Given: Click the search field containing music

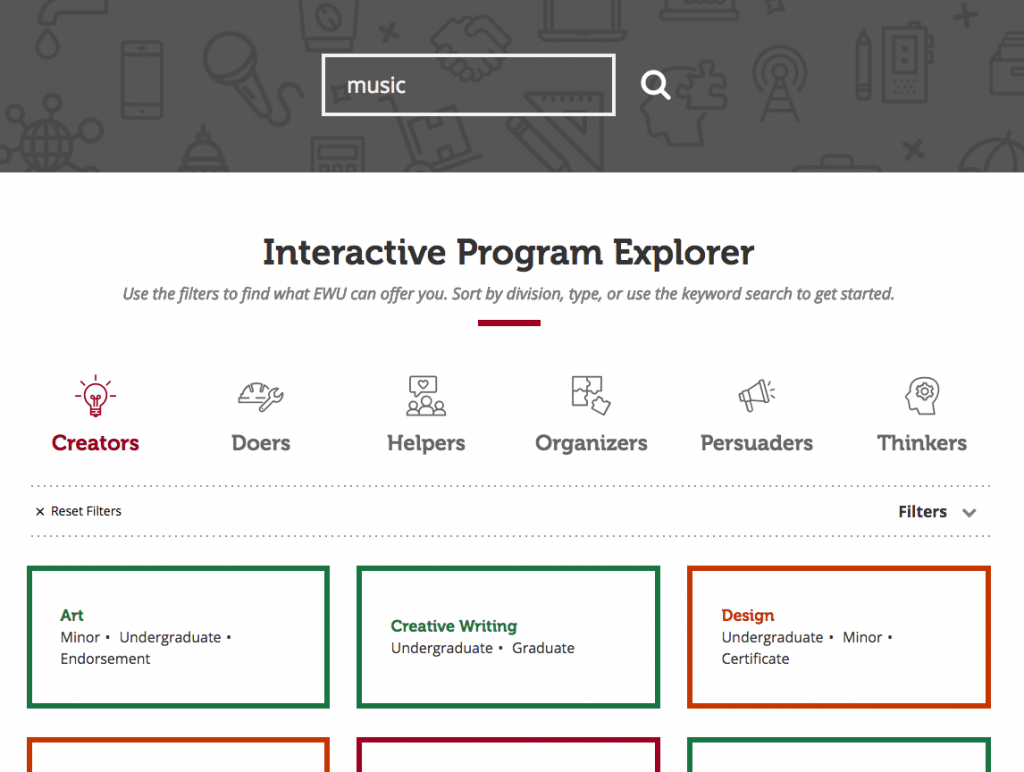Looking at the screenshot, I should click(x=468, y=85).
